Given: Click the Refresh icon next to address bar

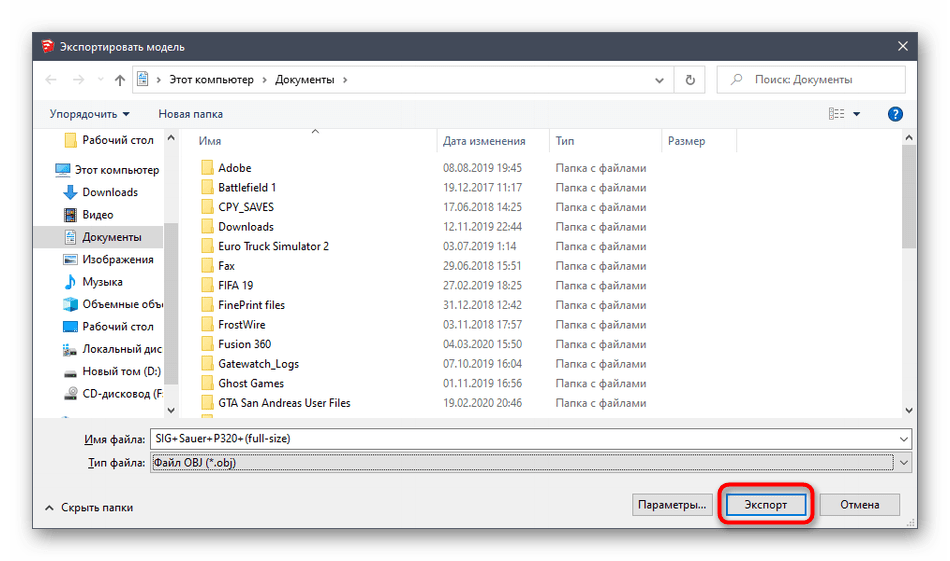Looking at the screenshot, I should point(690,80).
